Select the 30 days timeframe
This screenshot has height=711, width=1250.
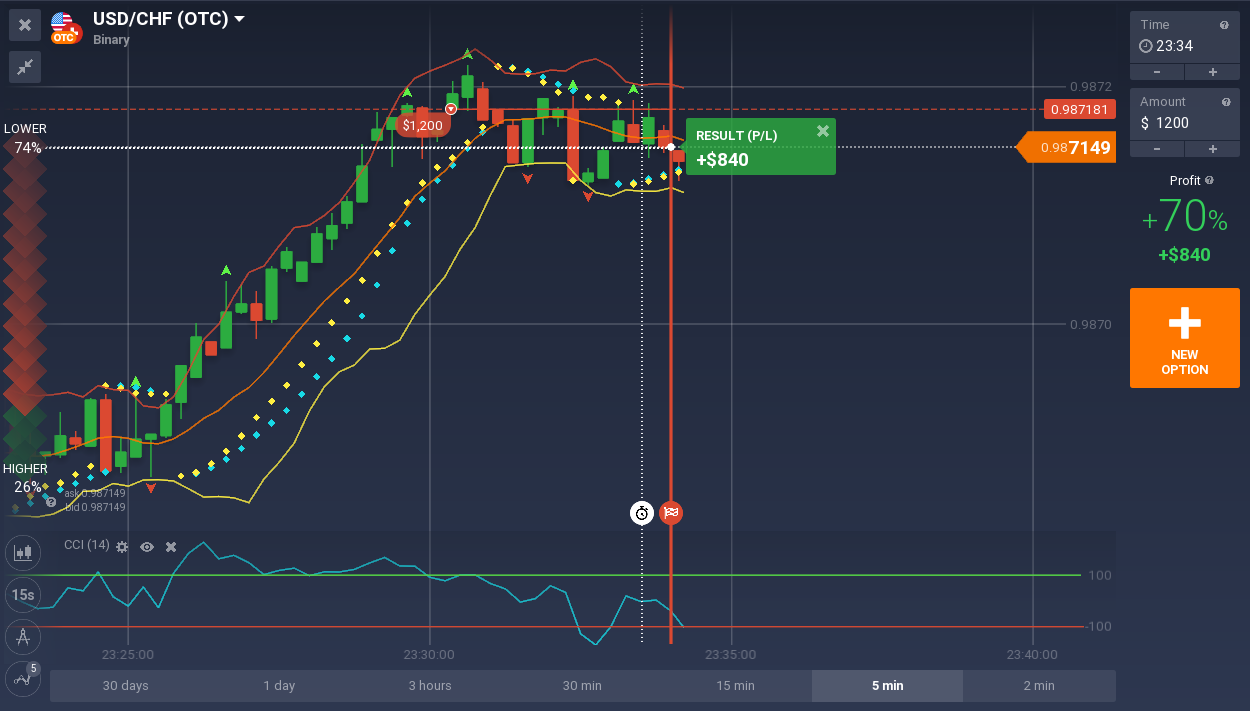click(125, 685)
